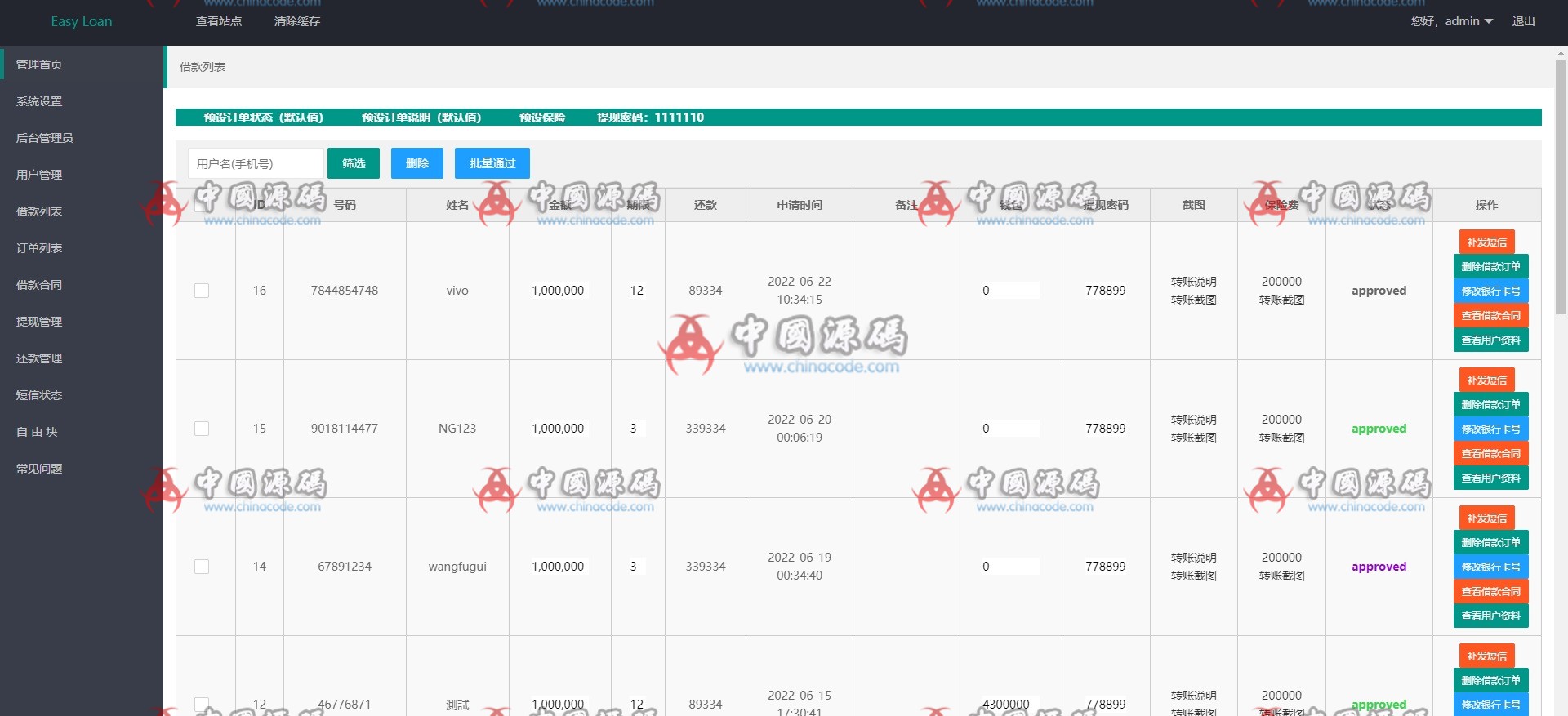The image size is (1568, 716).
Task: Click 查看借款合同 for wangfugui's order
Action: tap(1490, 591)
